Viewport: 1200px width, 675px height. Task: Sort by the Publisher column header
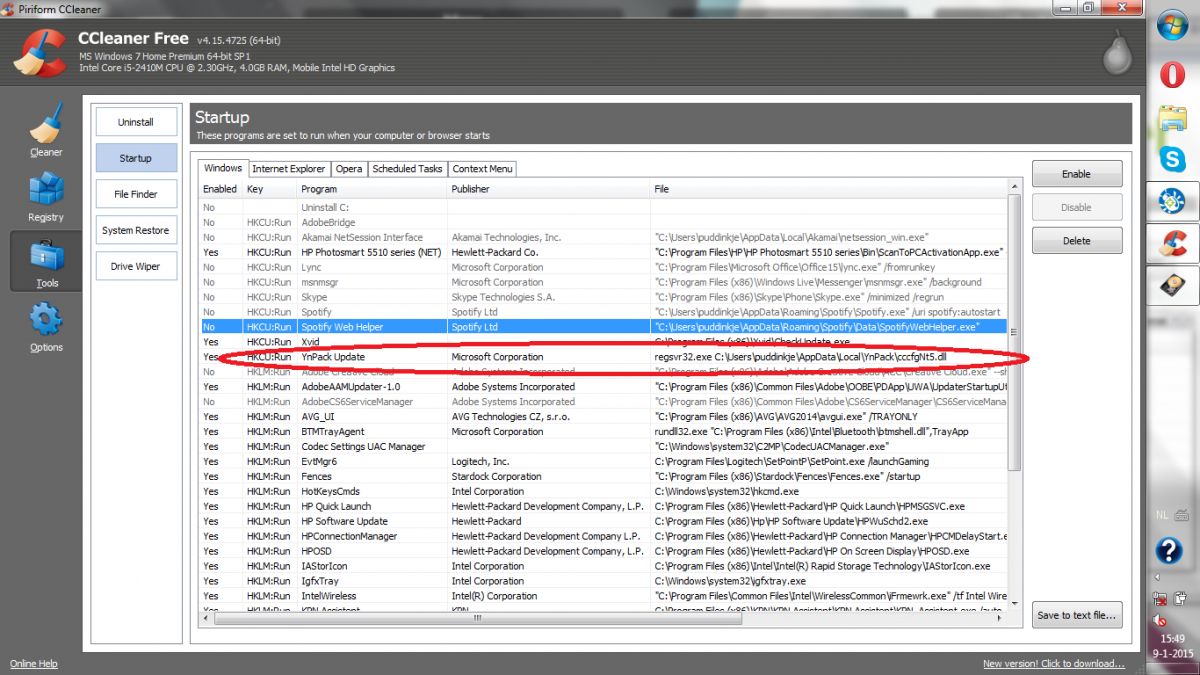point(549,189)
